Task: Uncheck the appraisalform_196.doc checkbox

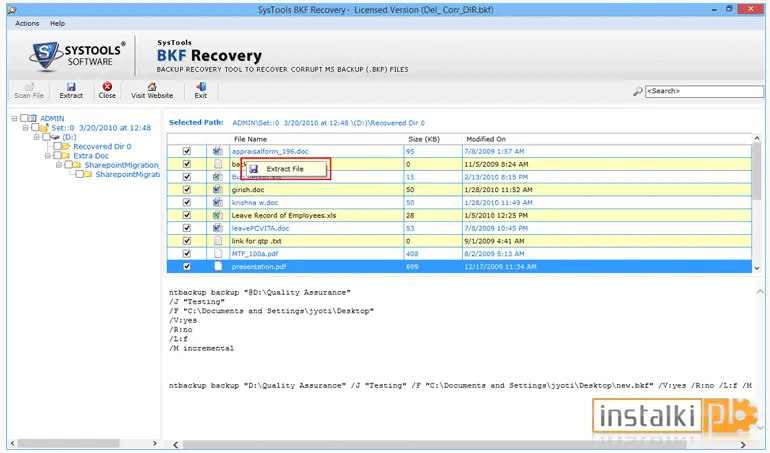Action: coord(187,151)
